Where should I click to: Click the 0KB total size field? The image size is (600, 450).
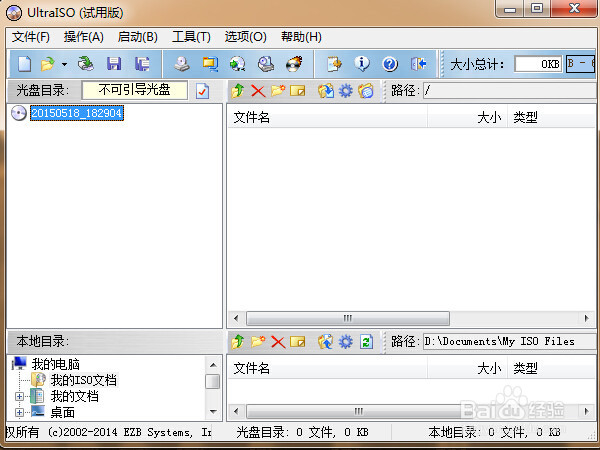pyautogui.click(x=538, y=64)
